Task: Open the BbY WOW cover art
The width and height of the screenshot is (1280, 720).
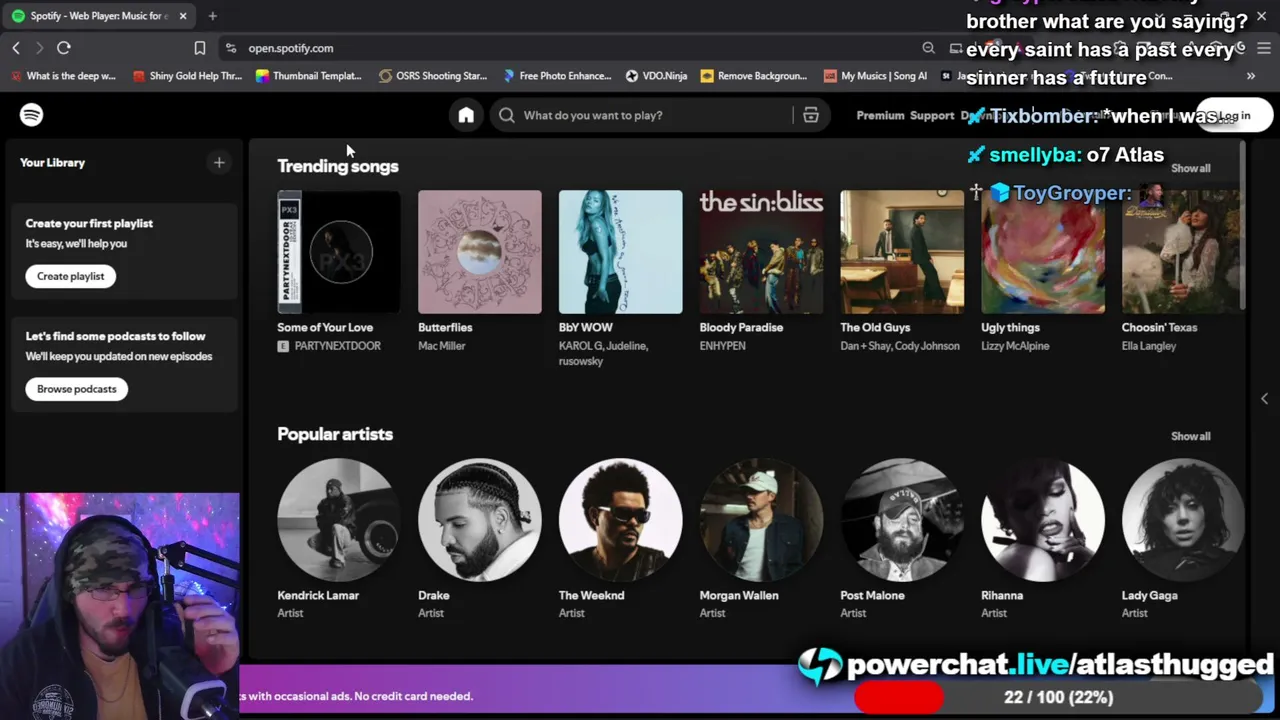Action: pyautogui.click(x=621, y=252)
